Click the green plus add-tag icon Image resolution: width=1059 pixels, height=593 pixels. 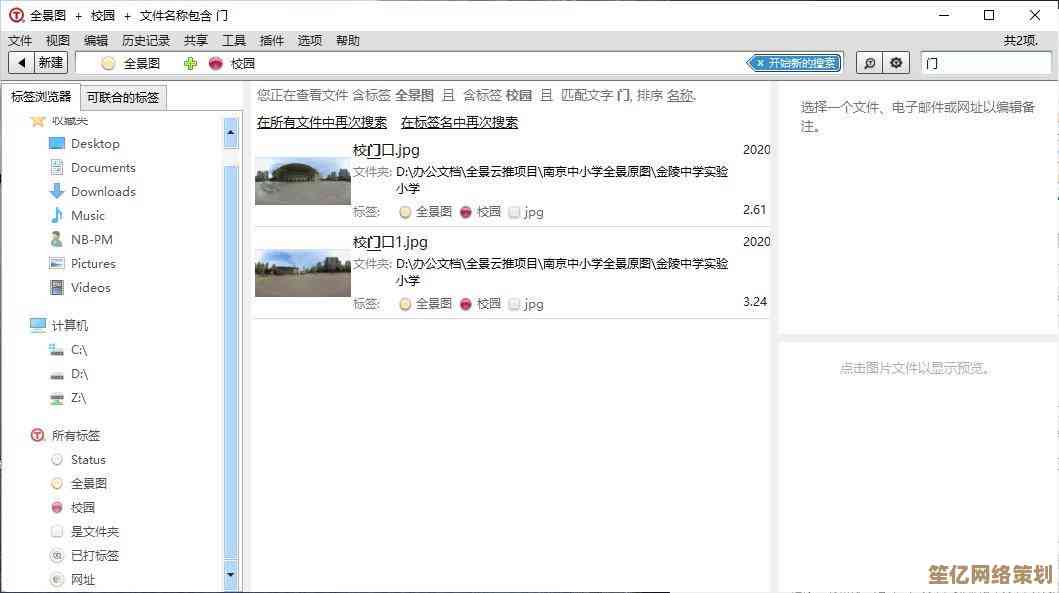tap(191, 63)
